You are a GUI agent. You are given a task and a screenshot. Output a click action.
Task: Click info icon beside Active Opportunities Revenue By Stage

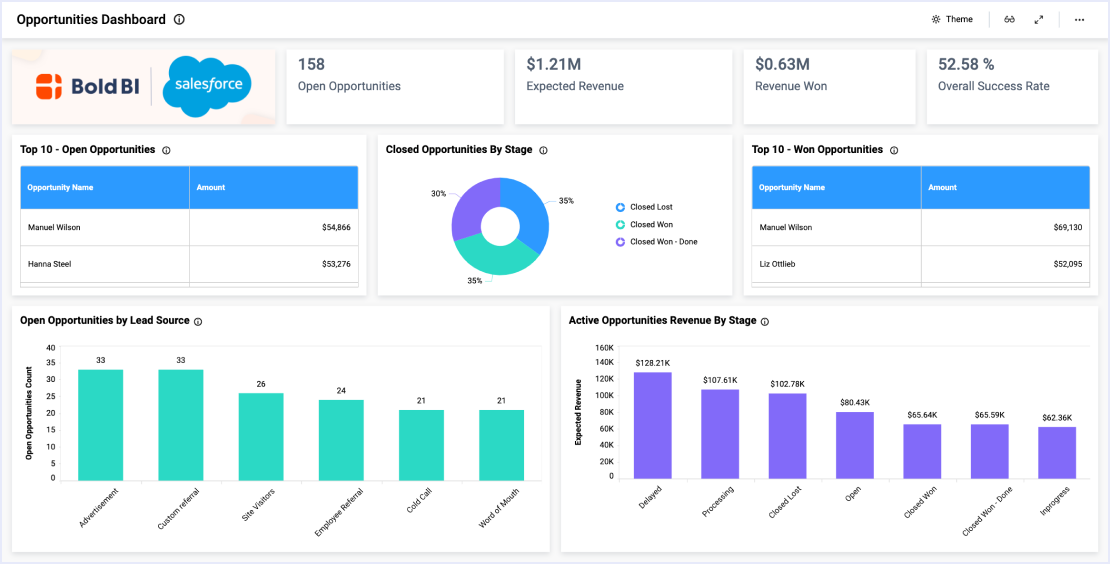pos(765,321)
